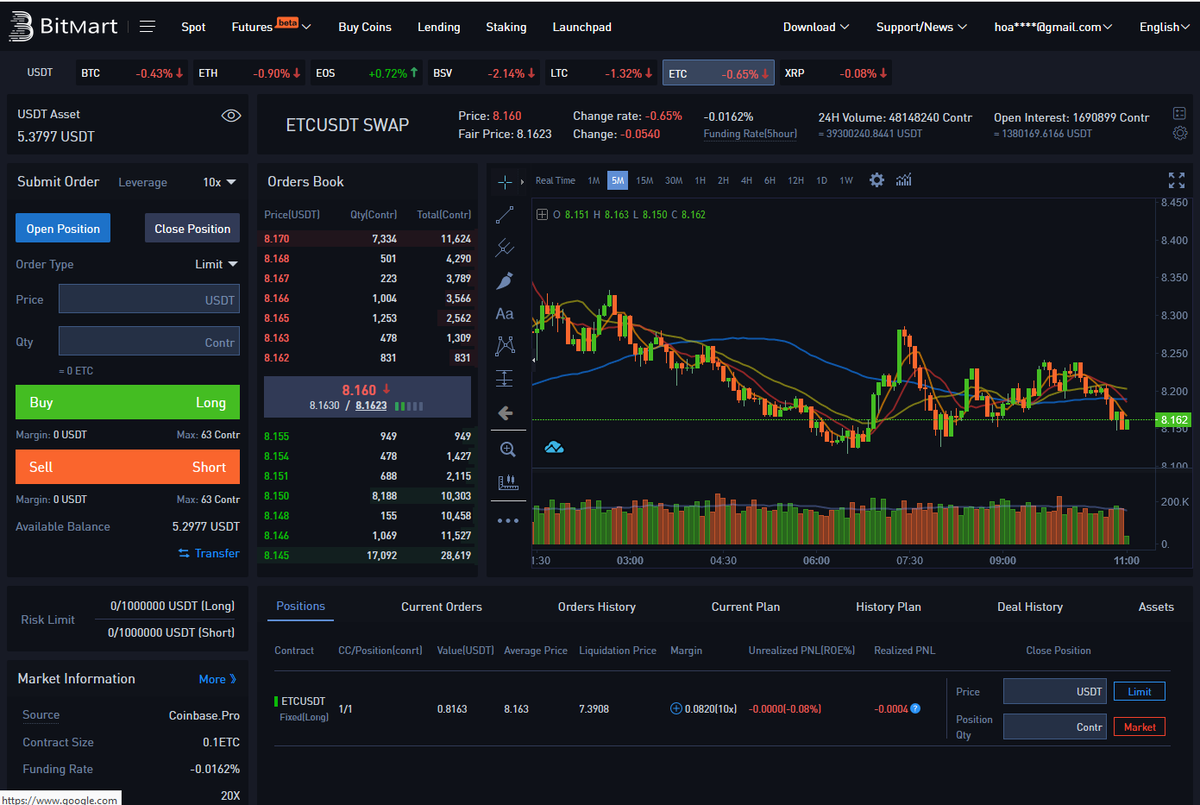Enter fullscreen chart mode
The image size is (1200, 805).
point(1176,180)
